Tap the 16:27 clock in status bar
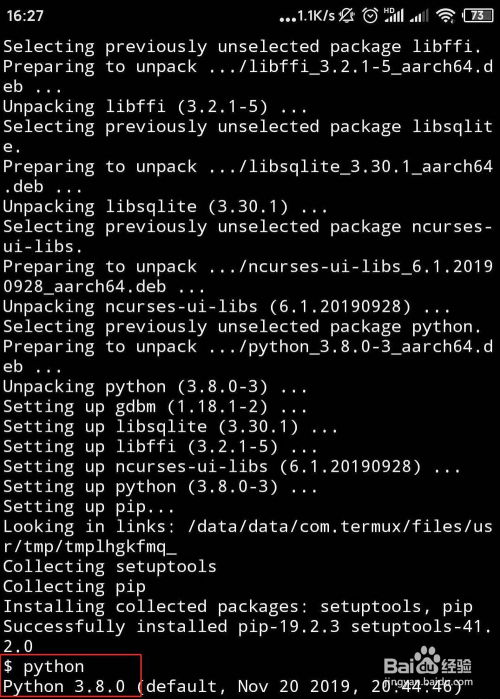 point(25,16)
